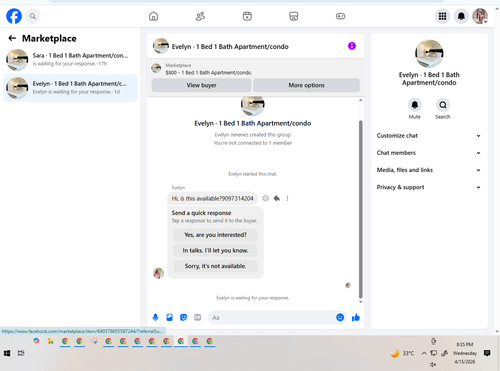Open the Marketplace storefront icon
Viewport: 500px width, 371px height.
point(294,16)
